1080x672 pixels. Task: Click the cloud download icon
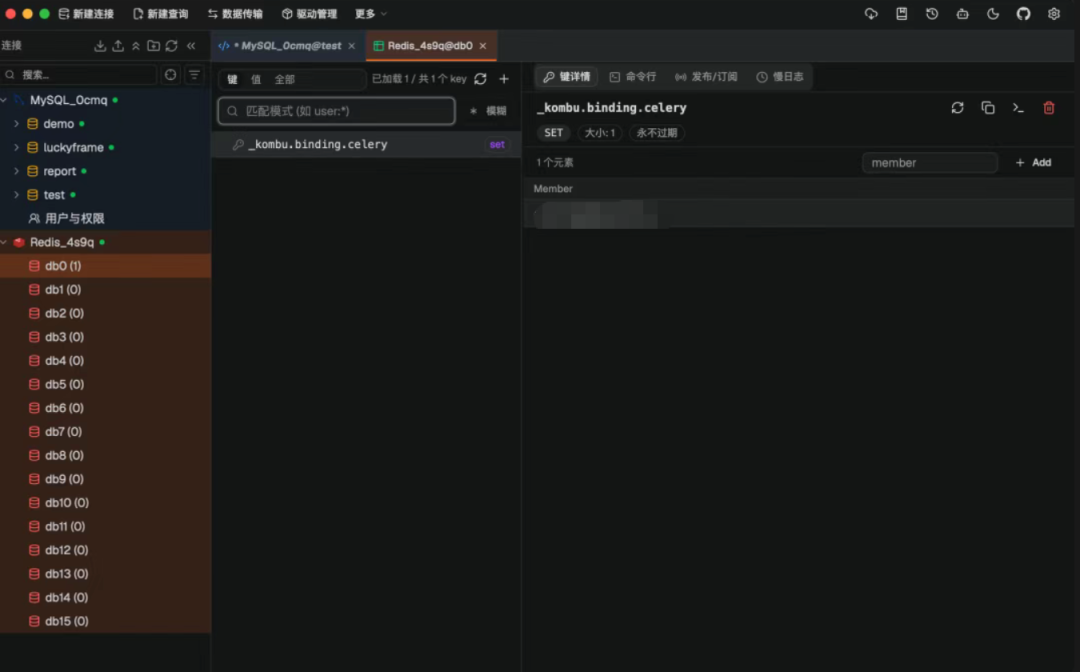click(x=871, y=14)
